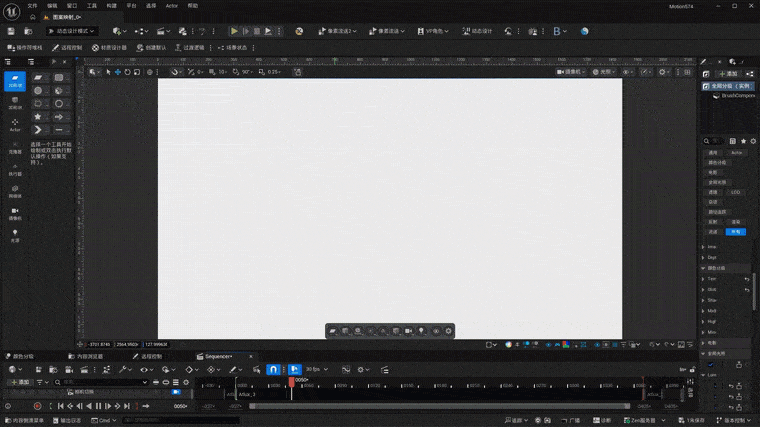Screen dimensions: 760x427
Task: Click the Stop simulation square button
Action: click(x=257, y=31)
